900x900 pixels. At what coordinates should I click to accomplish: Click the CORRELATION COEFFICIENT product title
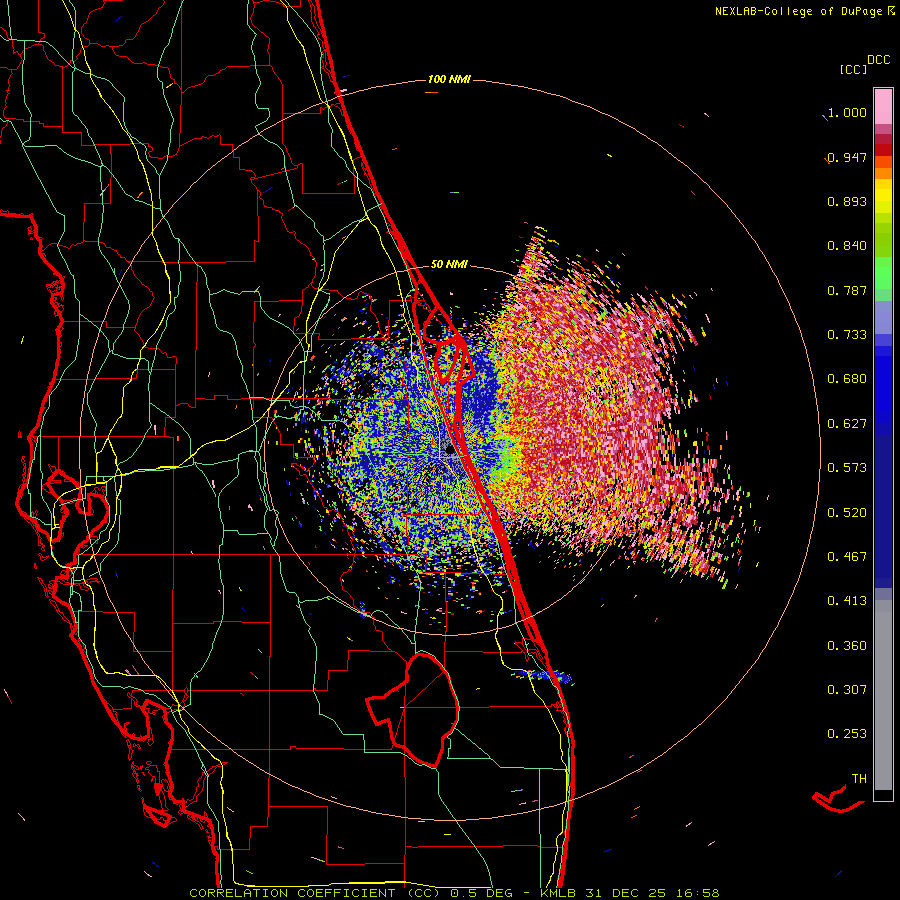point(315,893)
